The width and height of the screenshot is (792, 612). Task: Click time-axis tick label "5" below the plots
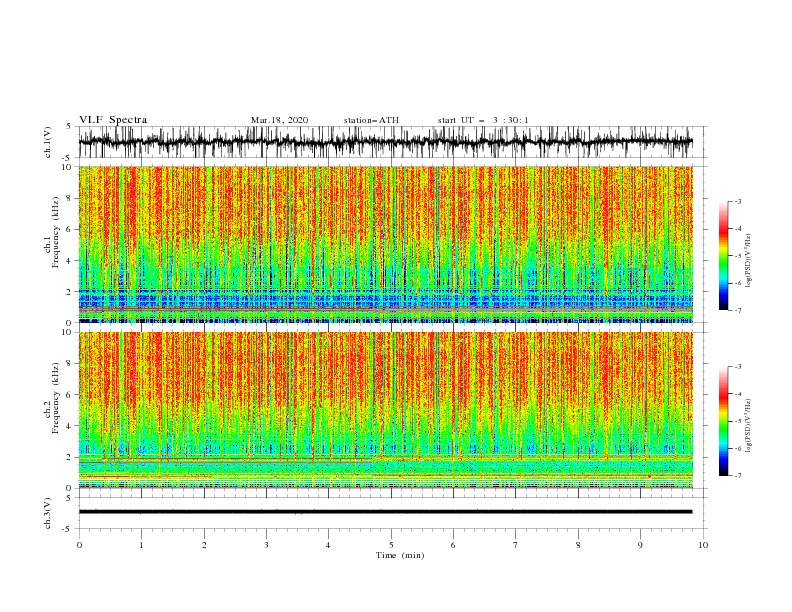(391, 545)
